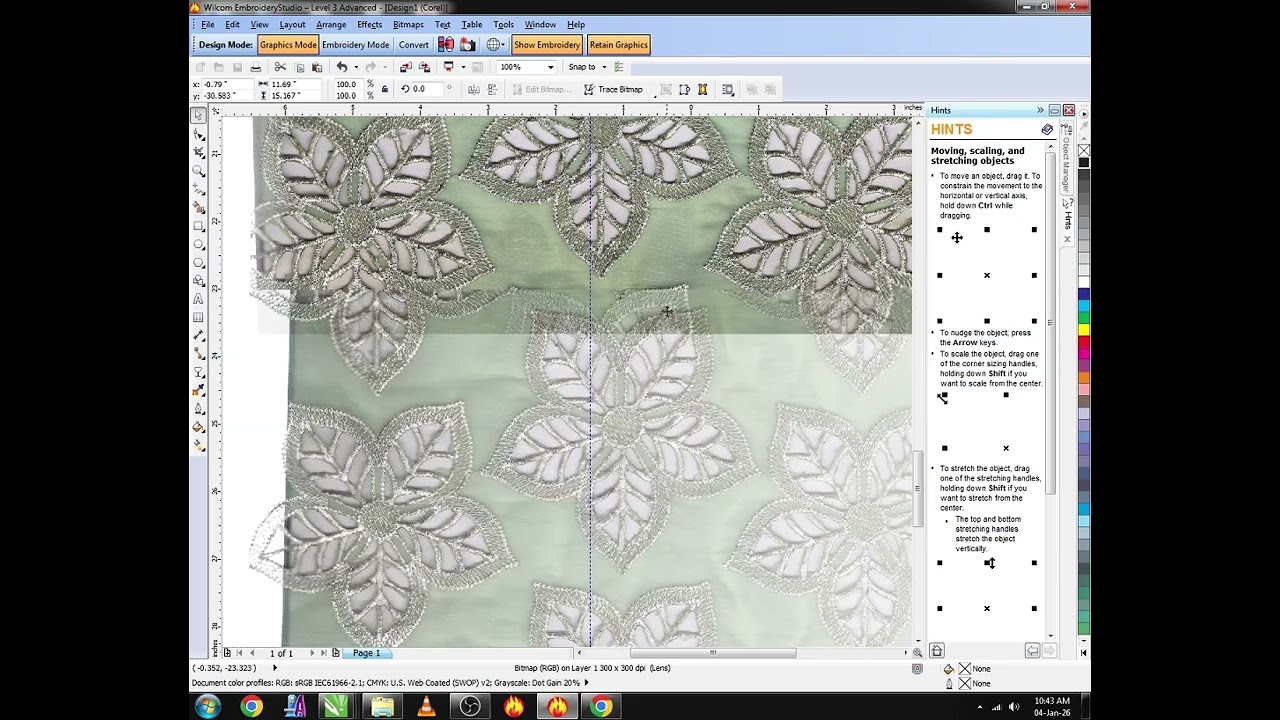Pick the black color swatch
Image resolution: width=1280 pixels, height=720 pixels.
pos(1084,162)
